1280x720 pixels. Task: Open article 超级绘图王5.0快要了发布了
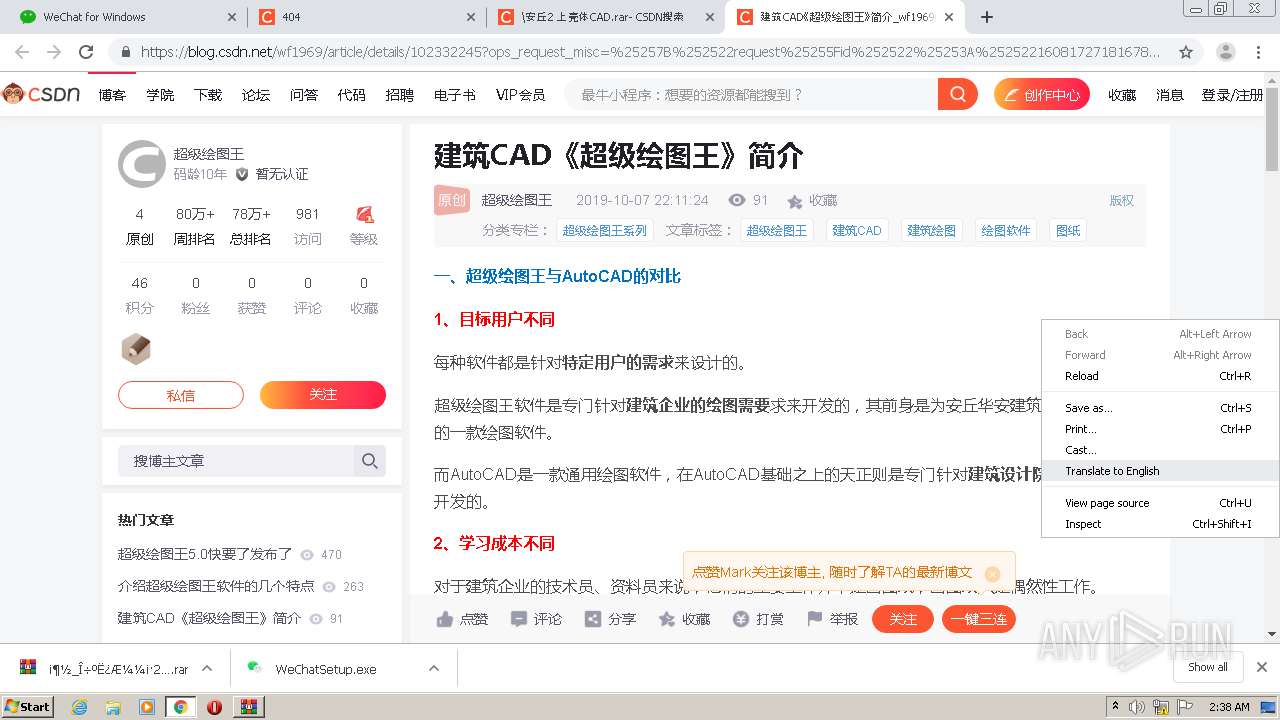pyautogui.click(x=205, y=554)
